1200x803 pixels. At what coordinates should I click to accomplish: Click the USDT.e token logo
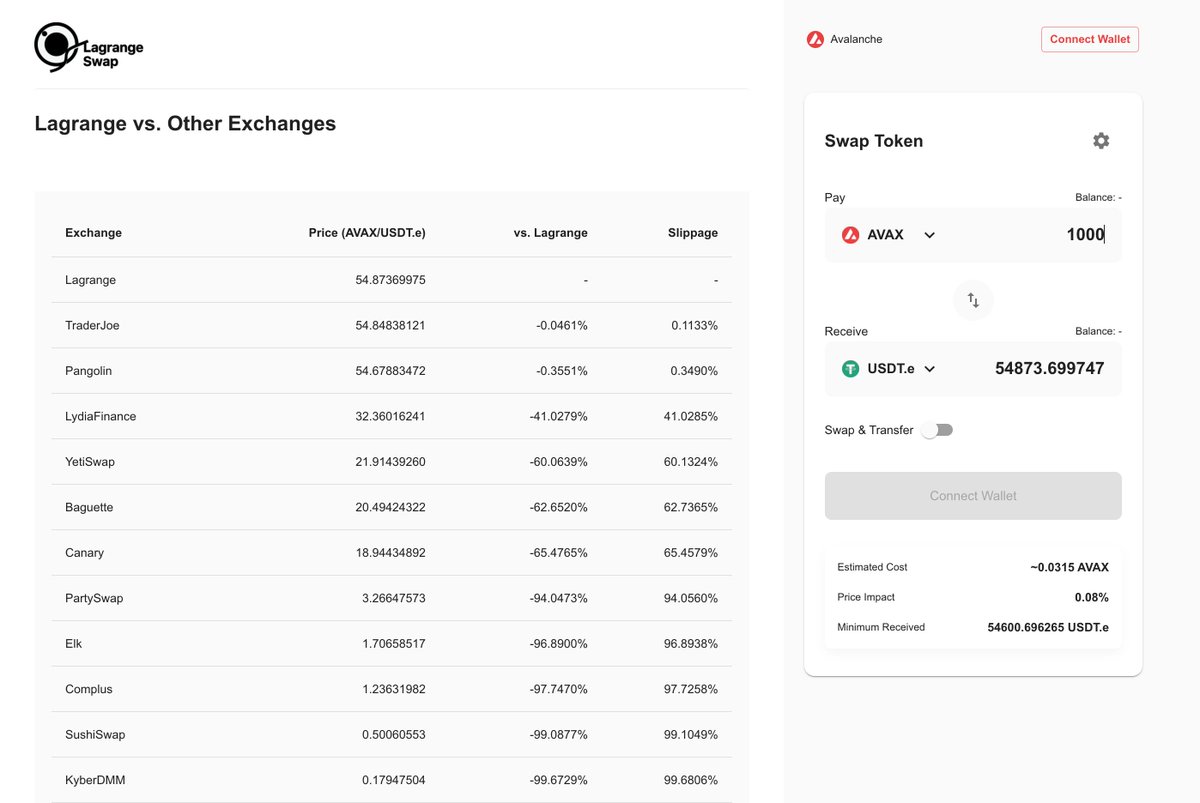850,369
